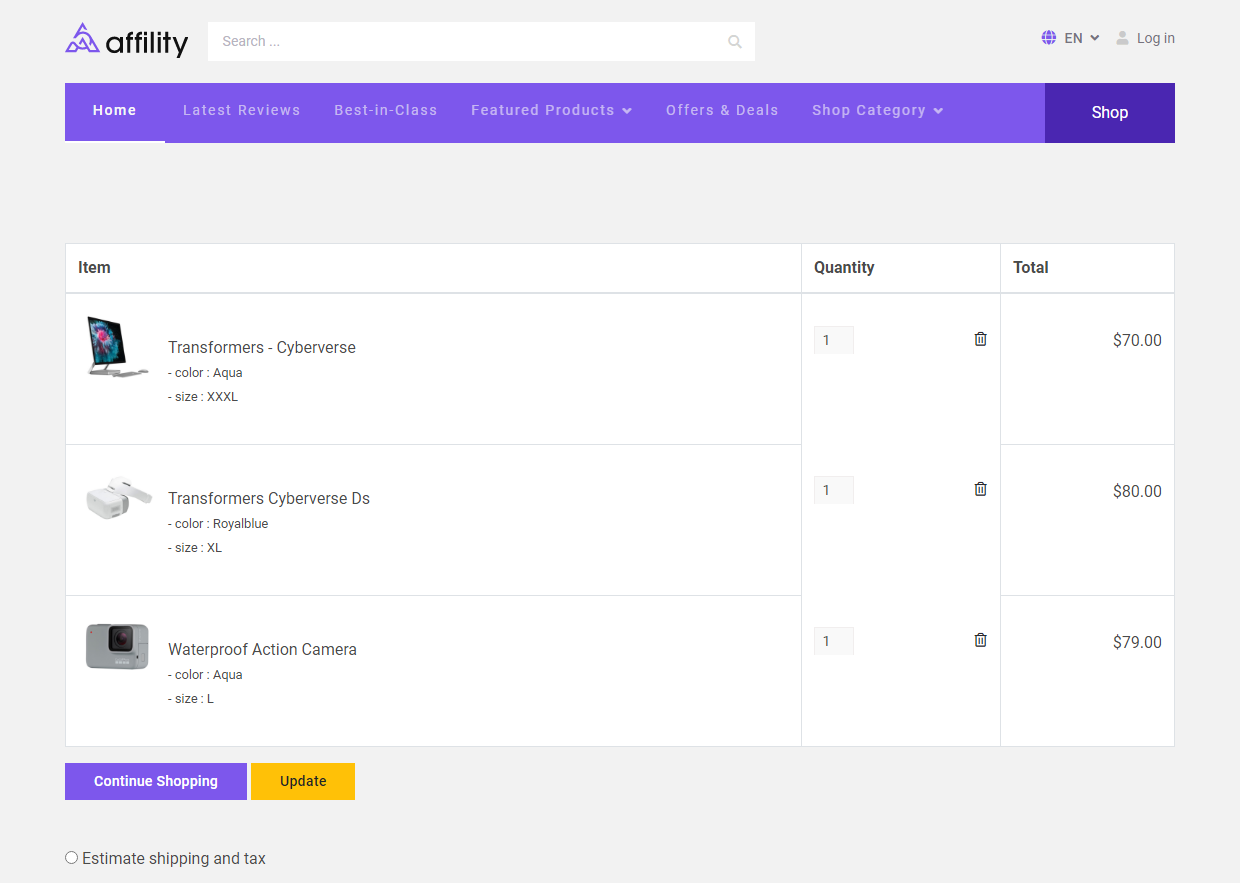Click the Continue Shopping button
Viewport: 1240px width, 883px height.
click(156, 781)
